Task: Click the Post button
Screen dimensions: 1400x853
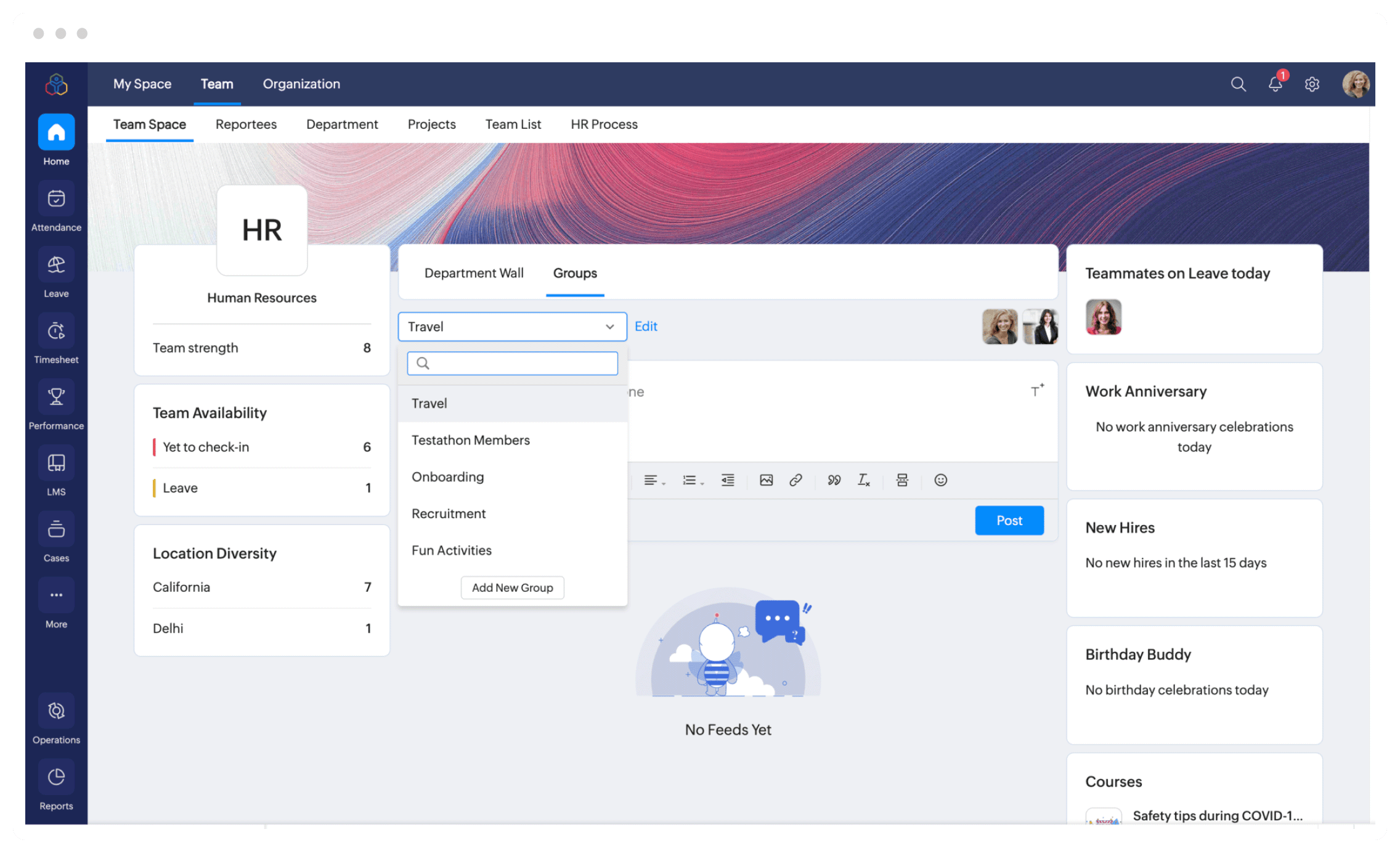Action: [1009, 520]
